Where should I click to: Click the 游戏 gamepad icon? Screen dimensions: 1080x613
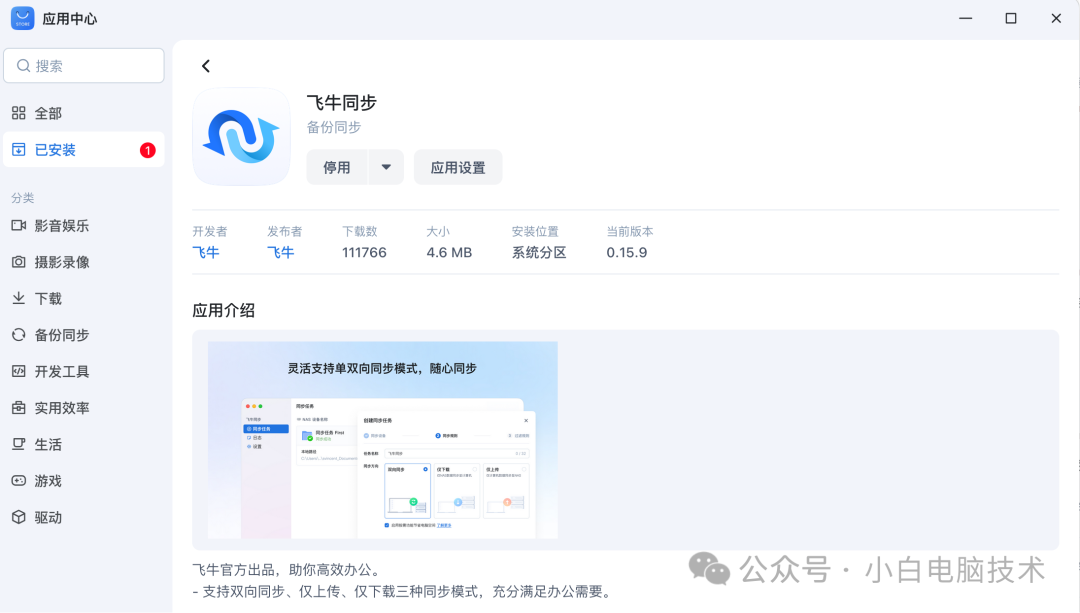(x=19, y=481)
